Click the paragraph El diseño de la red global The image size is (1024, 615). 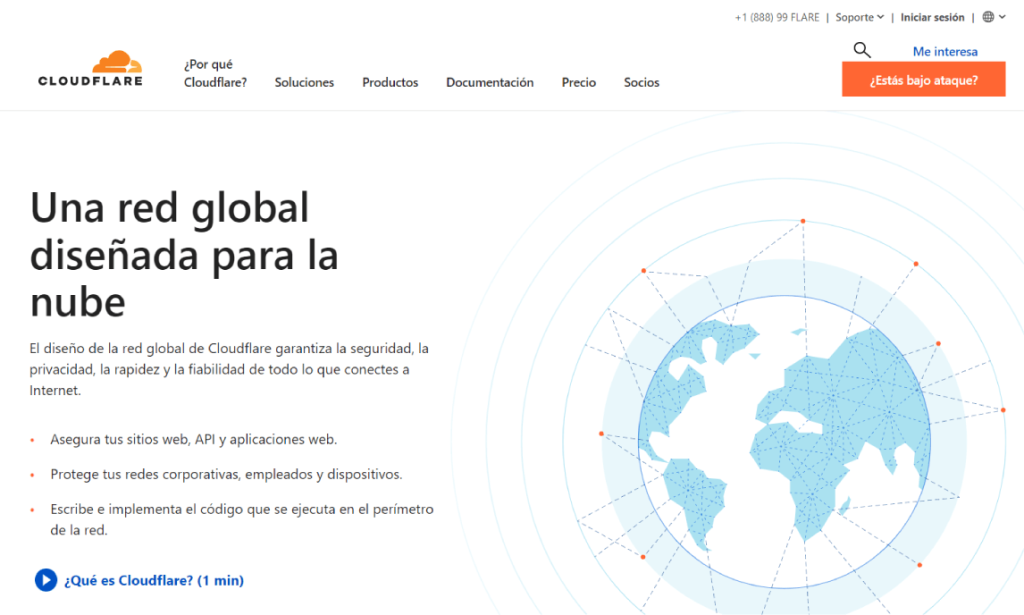click(229, 370)
